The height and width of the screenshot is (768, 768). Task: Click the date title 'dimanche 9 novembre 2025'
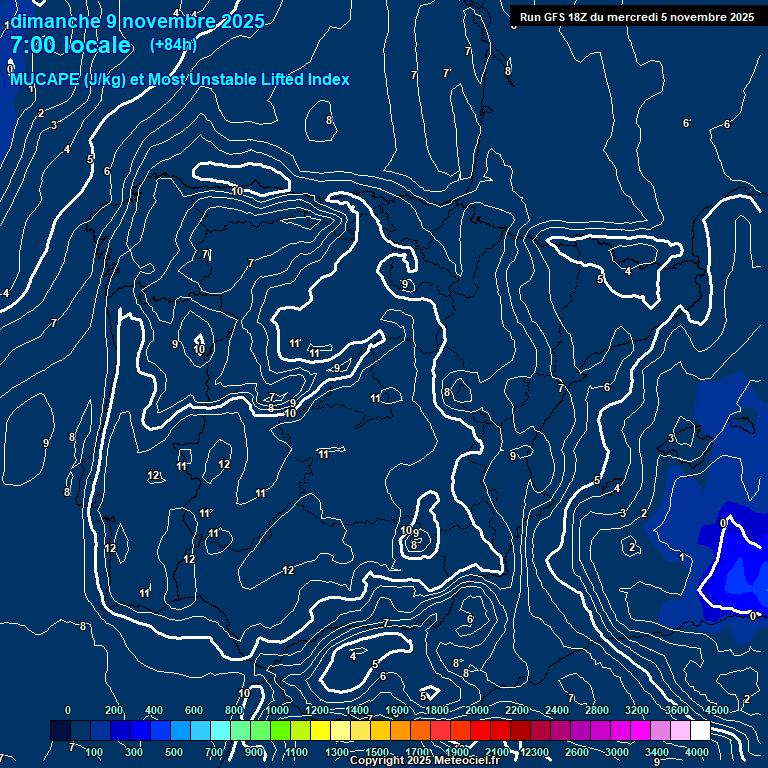(138, 22)
